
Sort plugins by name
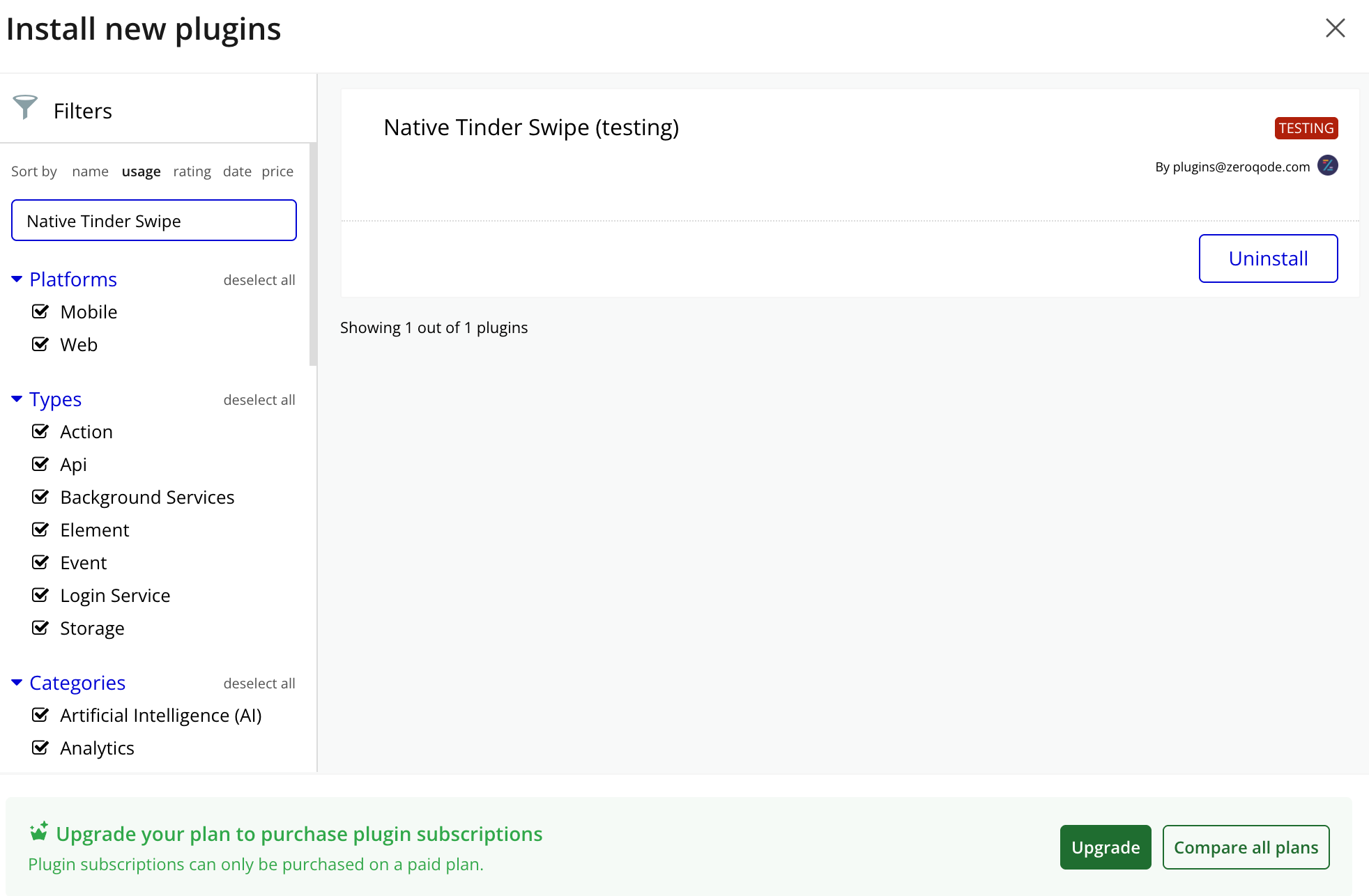click(x=90, y=171)
